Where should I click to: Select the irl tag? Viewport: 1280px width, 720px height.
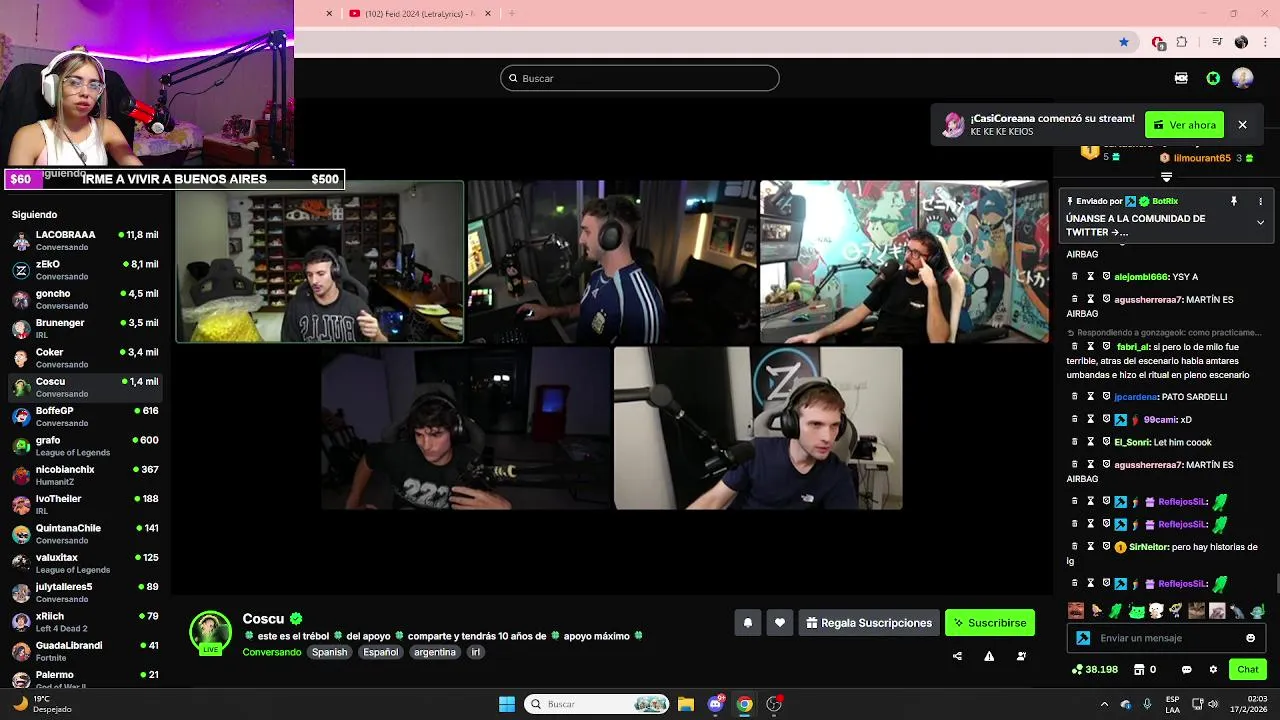(x=476, y=652)
